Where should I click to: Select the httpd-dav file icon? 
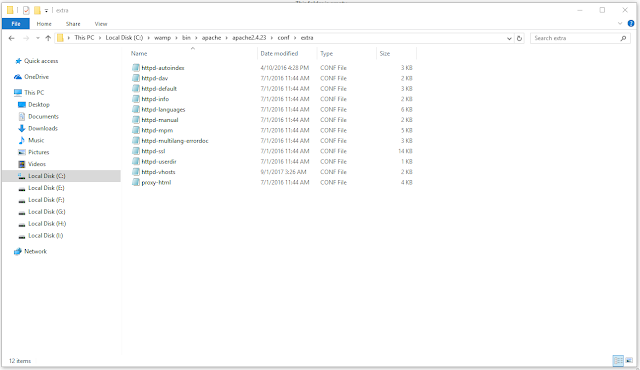(x=136, y=78)
